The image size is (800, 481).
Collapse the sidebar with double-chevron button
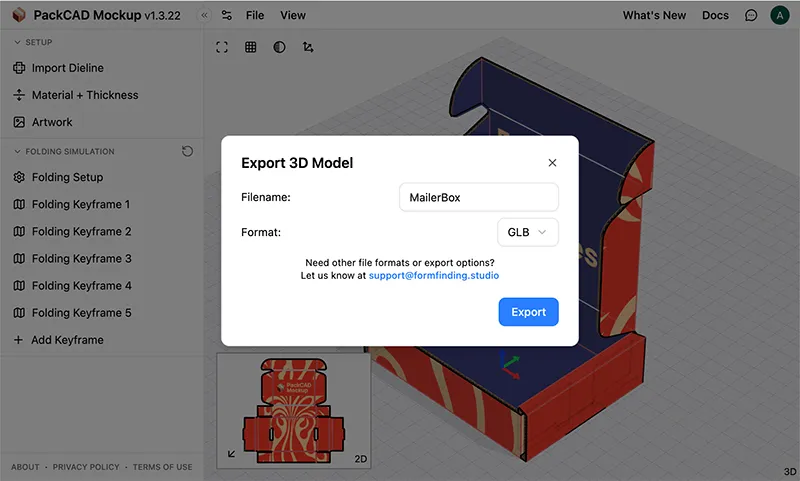pos(204,15)
